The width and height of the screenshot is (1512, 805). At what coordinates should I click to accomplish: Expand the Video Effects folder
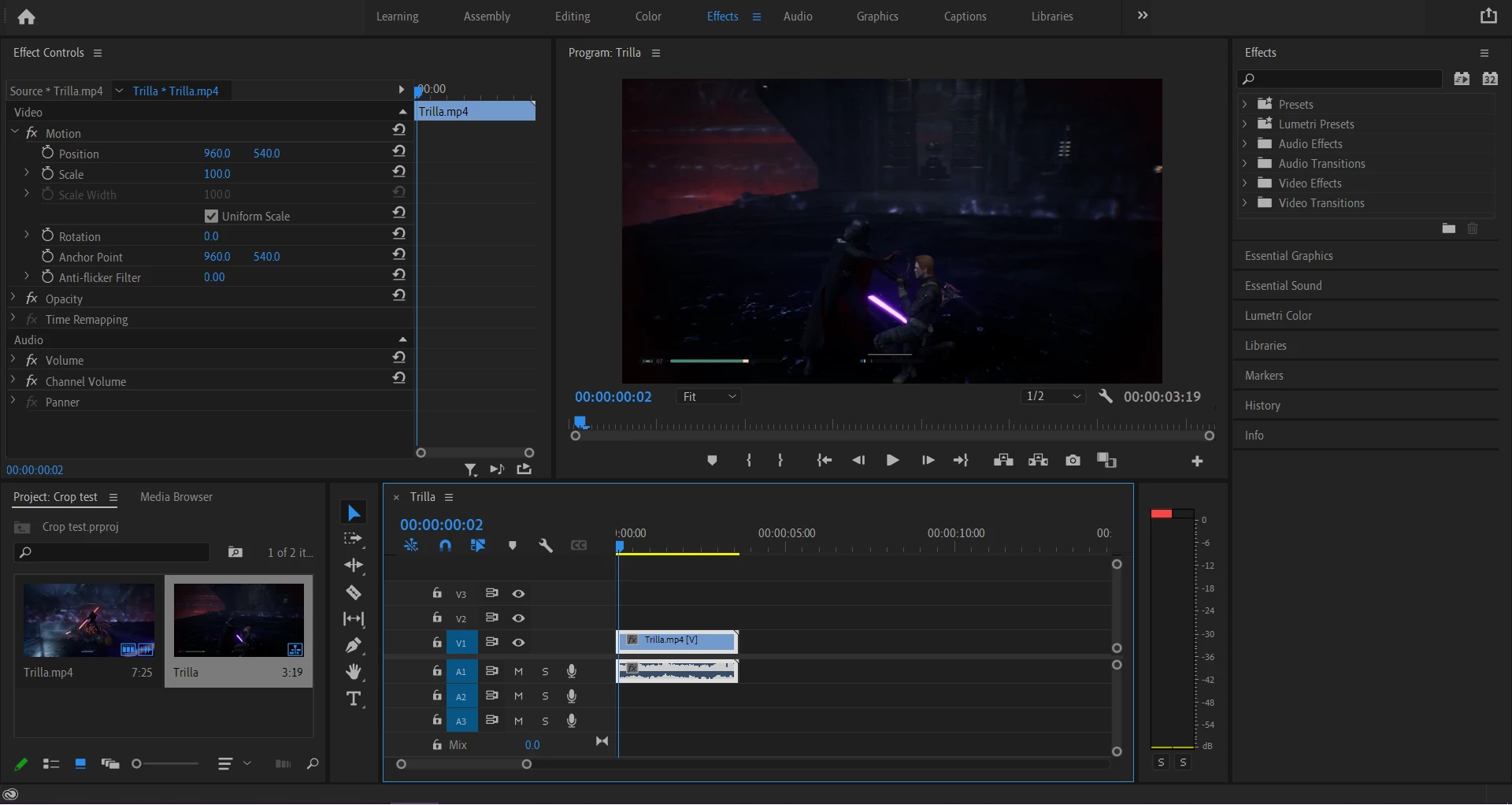[x=1244, y=183]
